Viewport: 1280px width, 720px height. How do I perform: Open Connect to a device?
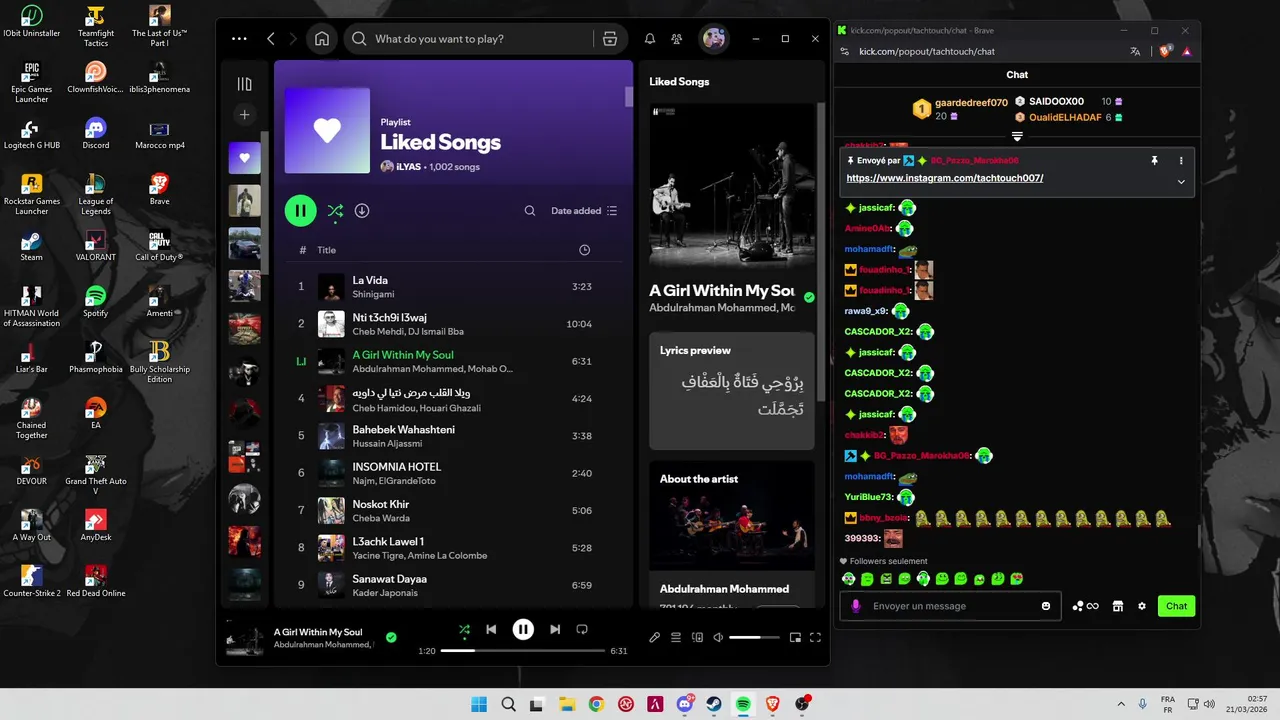(697, 637)
